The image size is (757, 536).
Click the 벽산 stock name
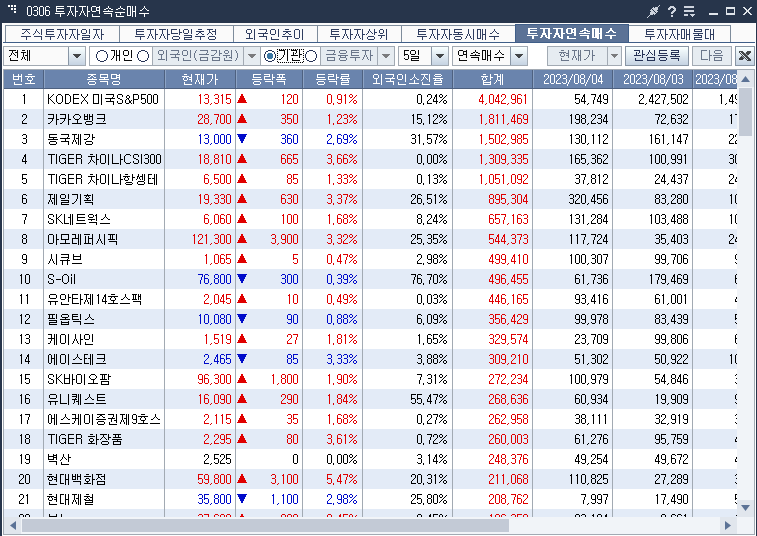(59, 459)
